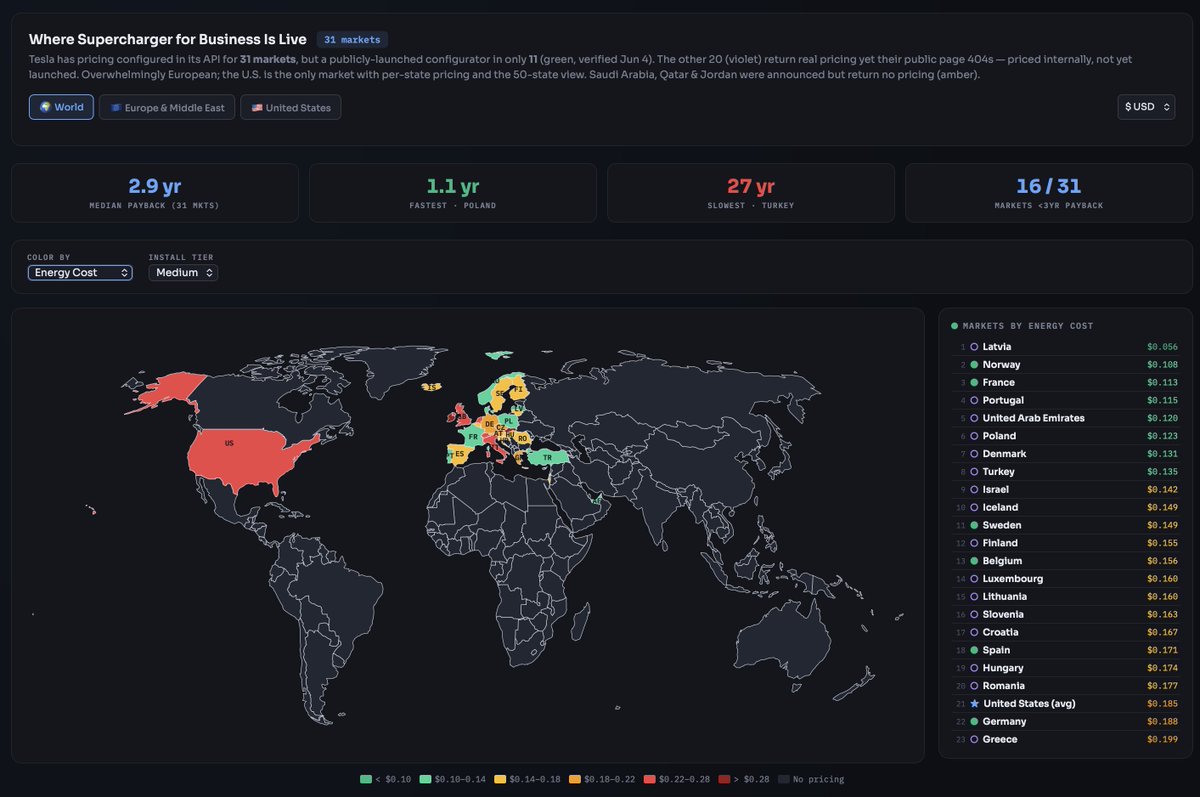Select Latvia in the markets list

[x=1065, y=347]
